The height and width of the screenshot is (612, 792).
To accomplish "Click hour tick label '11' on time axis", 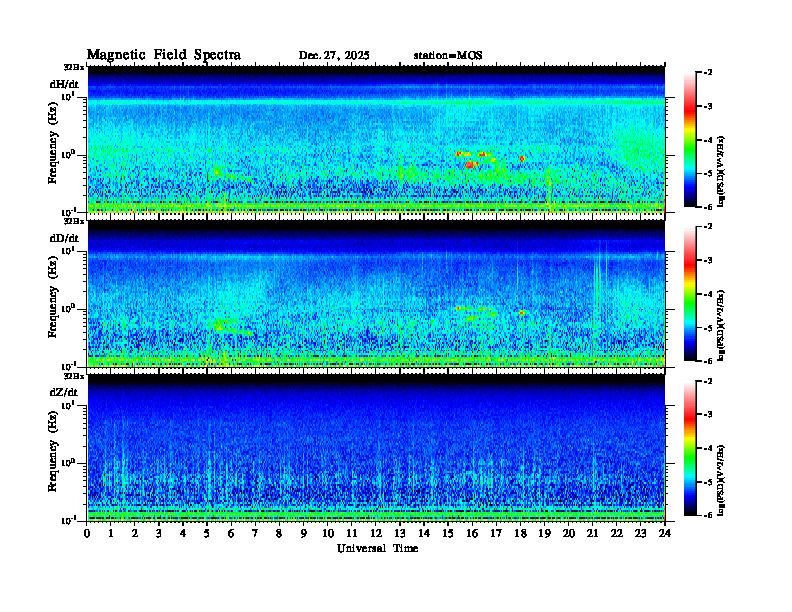I will [x=352, y=534].
